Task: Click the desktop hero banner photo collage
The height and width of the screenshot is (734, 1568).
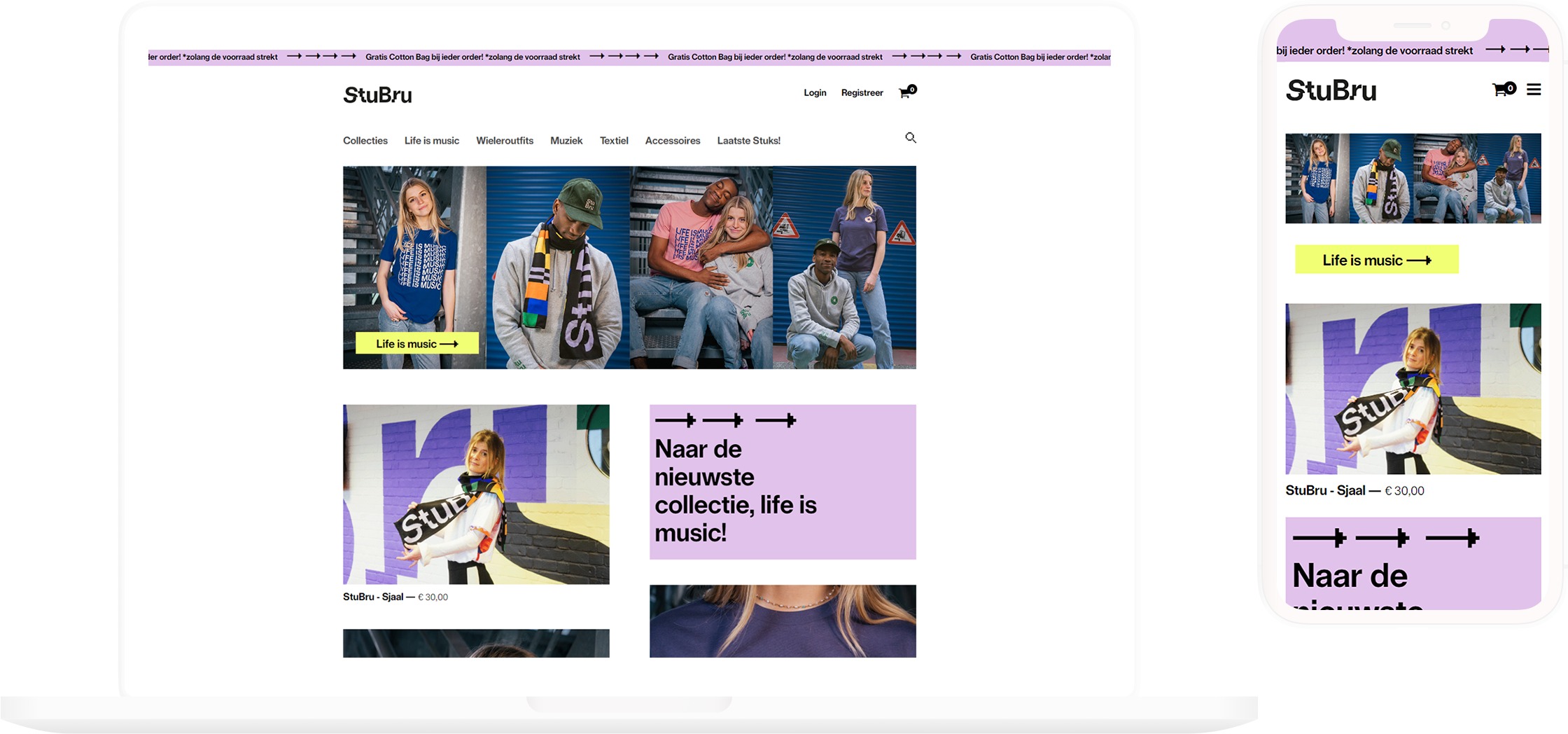Action: (x=629, y=268)
